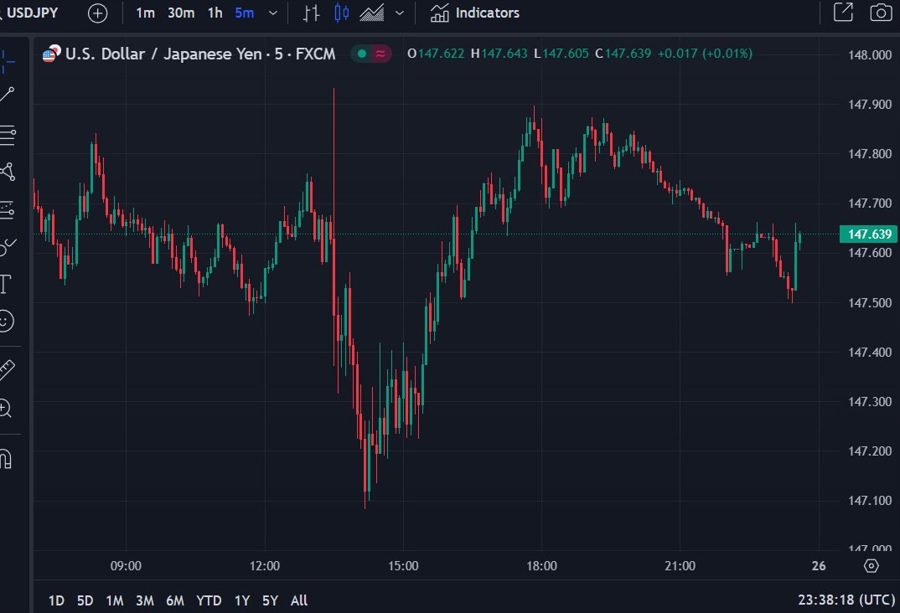This screenshot has width=900, height=613.
Task: Click the USDJPY symbol search
Action: [31, 13]
